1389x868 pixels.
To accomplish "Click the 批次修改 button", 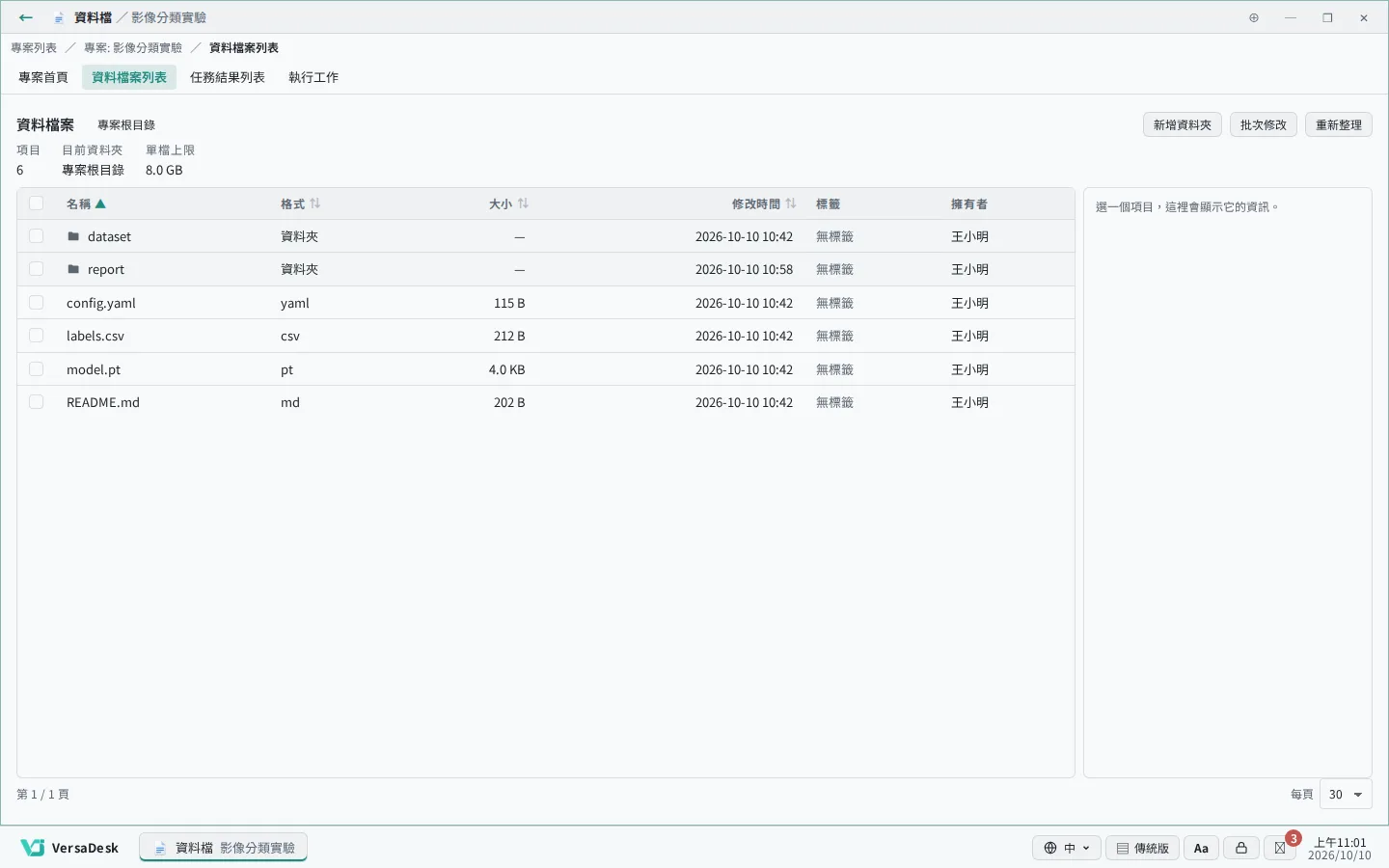I will click(1264, 124).
